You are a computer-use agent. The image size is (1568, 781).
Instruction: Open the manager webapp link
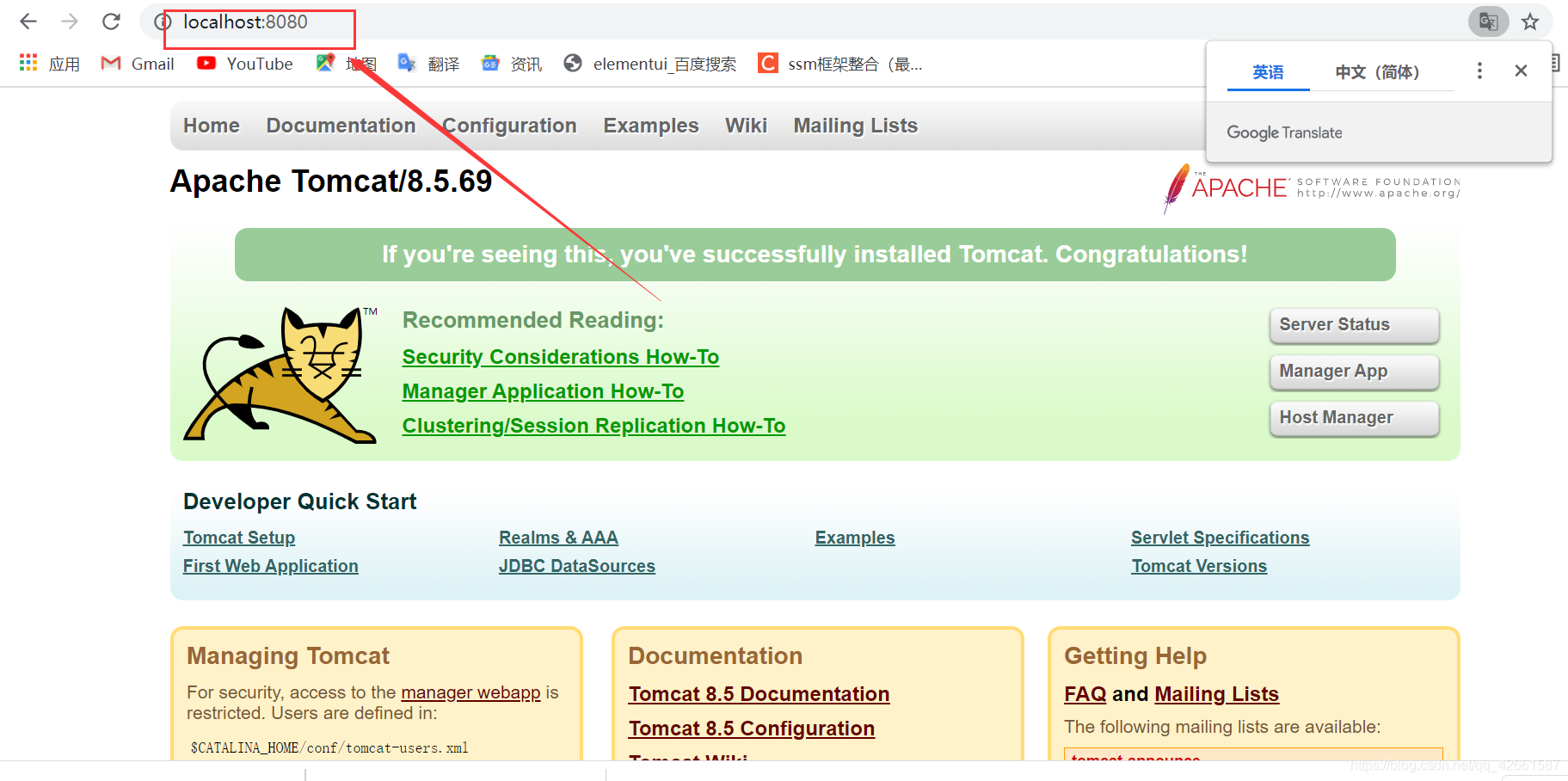(470, 692)
